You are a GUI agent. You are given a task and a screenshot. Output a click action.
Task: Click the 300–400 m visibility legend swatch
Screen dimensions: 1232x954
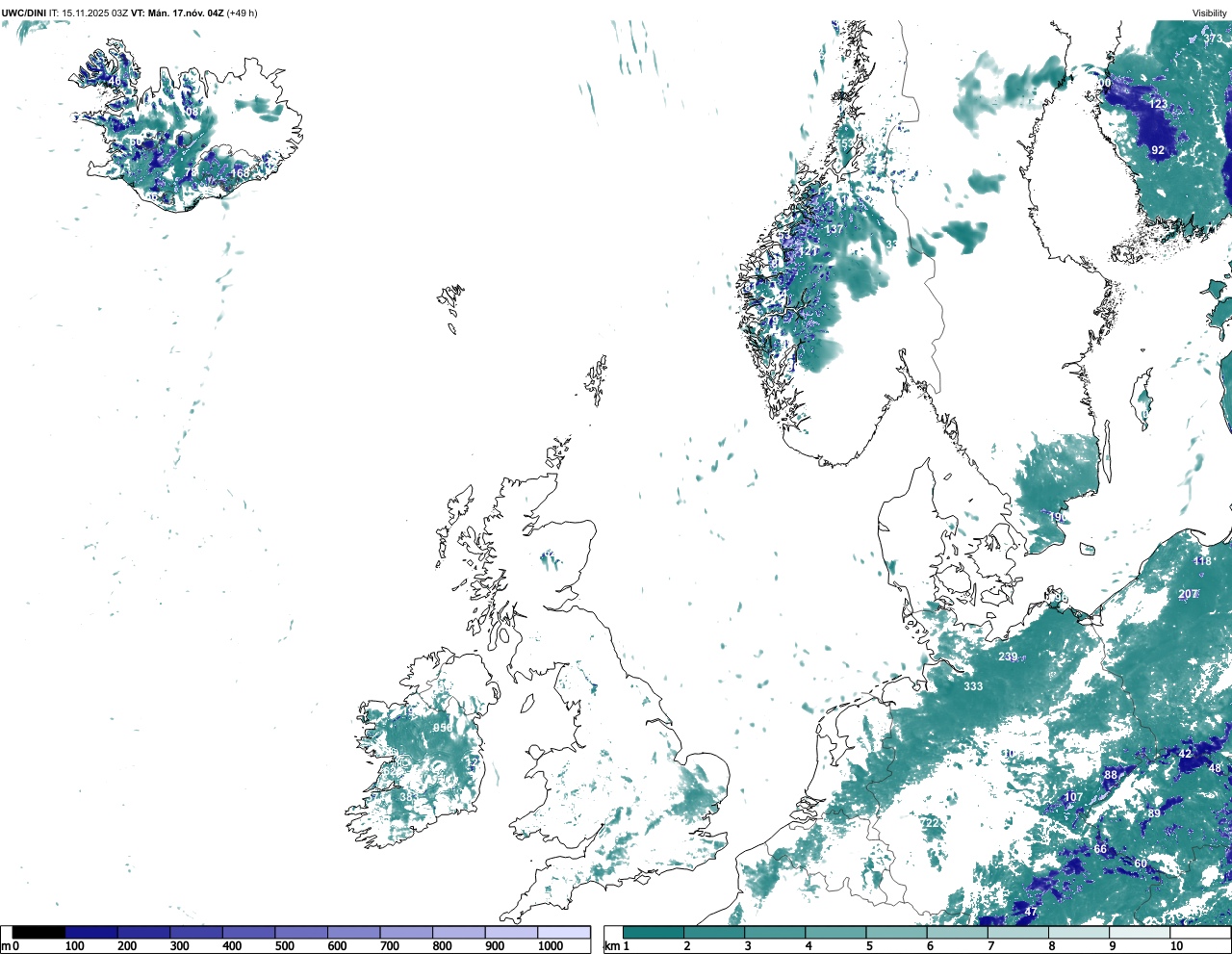(x=196, y=933)
